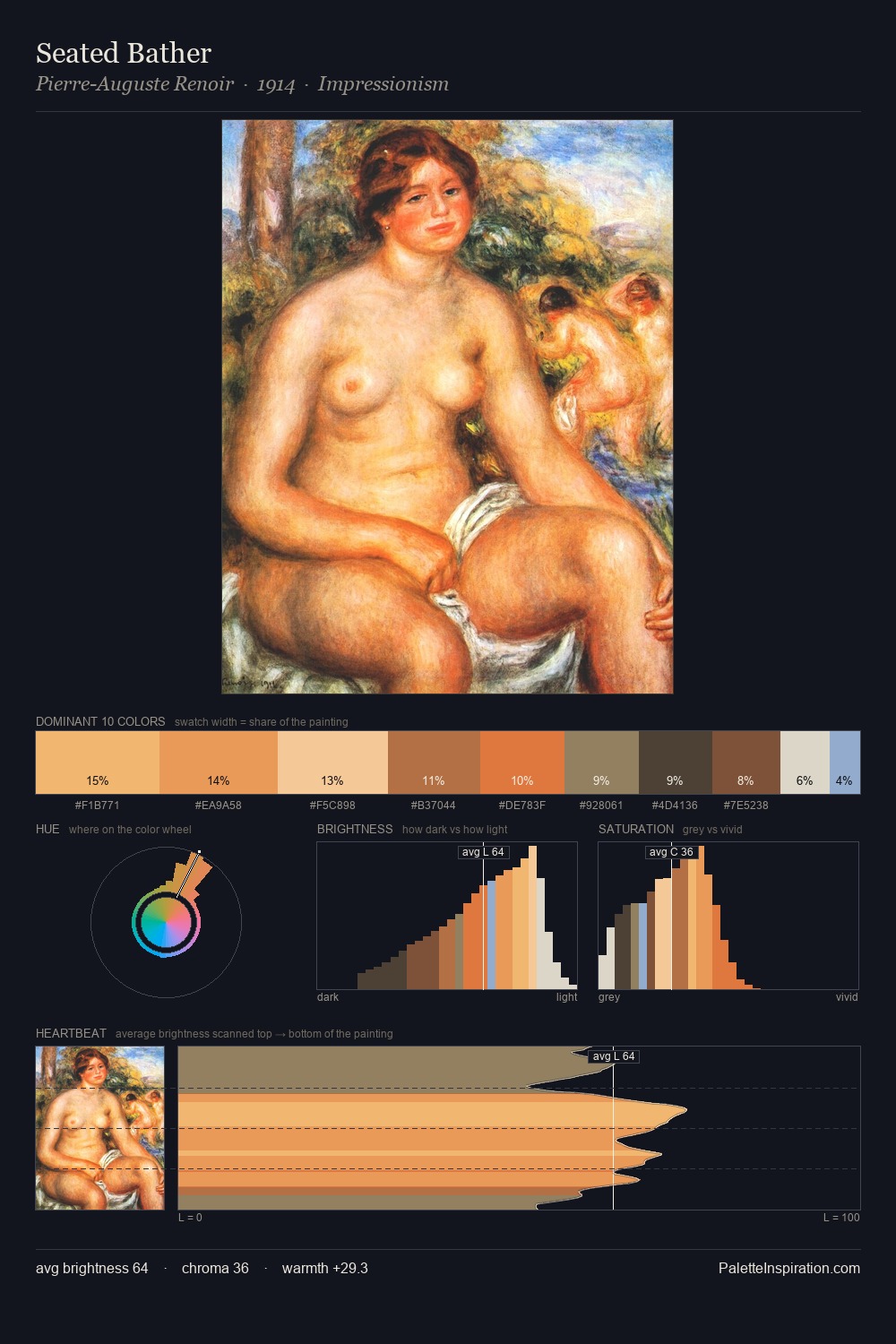Click the 'warmth +29.3' footer stat
Image resolution: width=896 pixels, height=1344 pixels.
click(x=325, y=1268)
